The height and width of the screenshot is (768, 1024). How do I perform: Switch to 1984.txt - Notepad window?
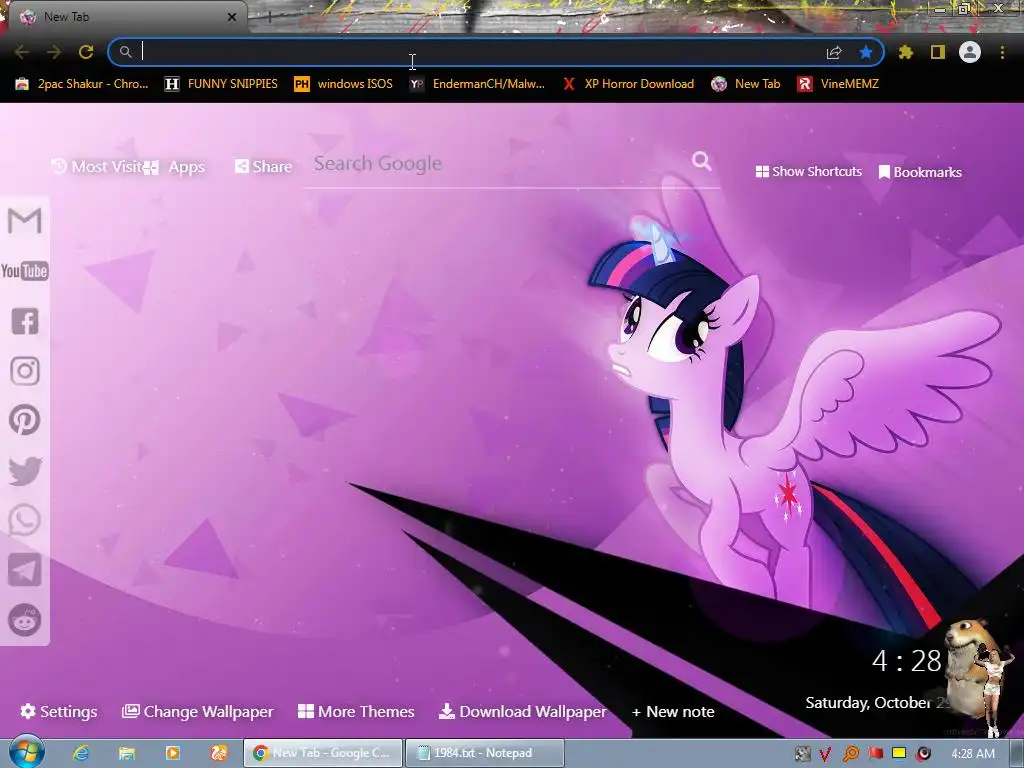(x=485, y=753)
